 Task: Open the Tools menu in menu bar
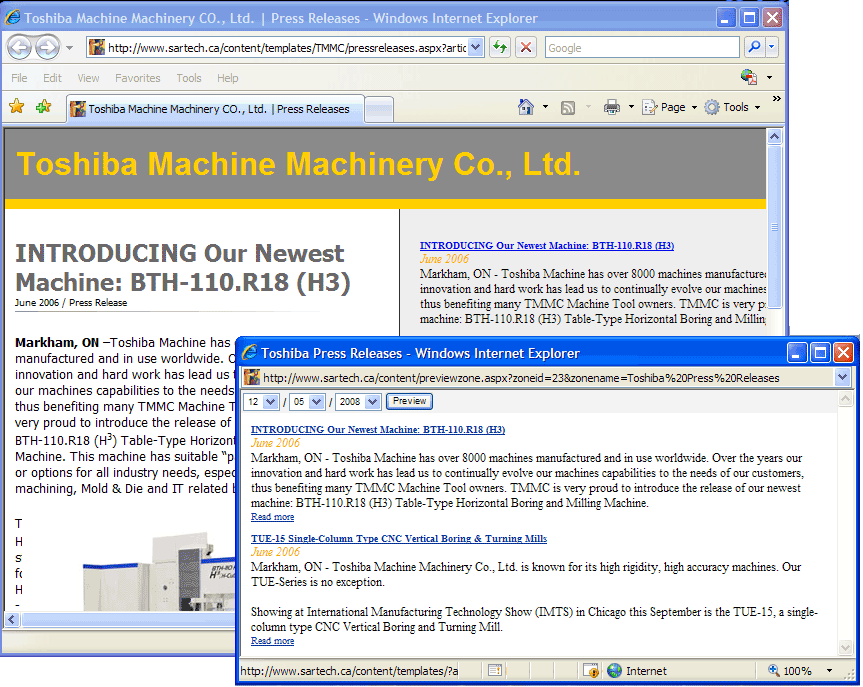point(189,78)
